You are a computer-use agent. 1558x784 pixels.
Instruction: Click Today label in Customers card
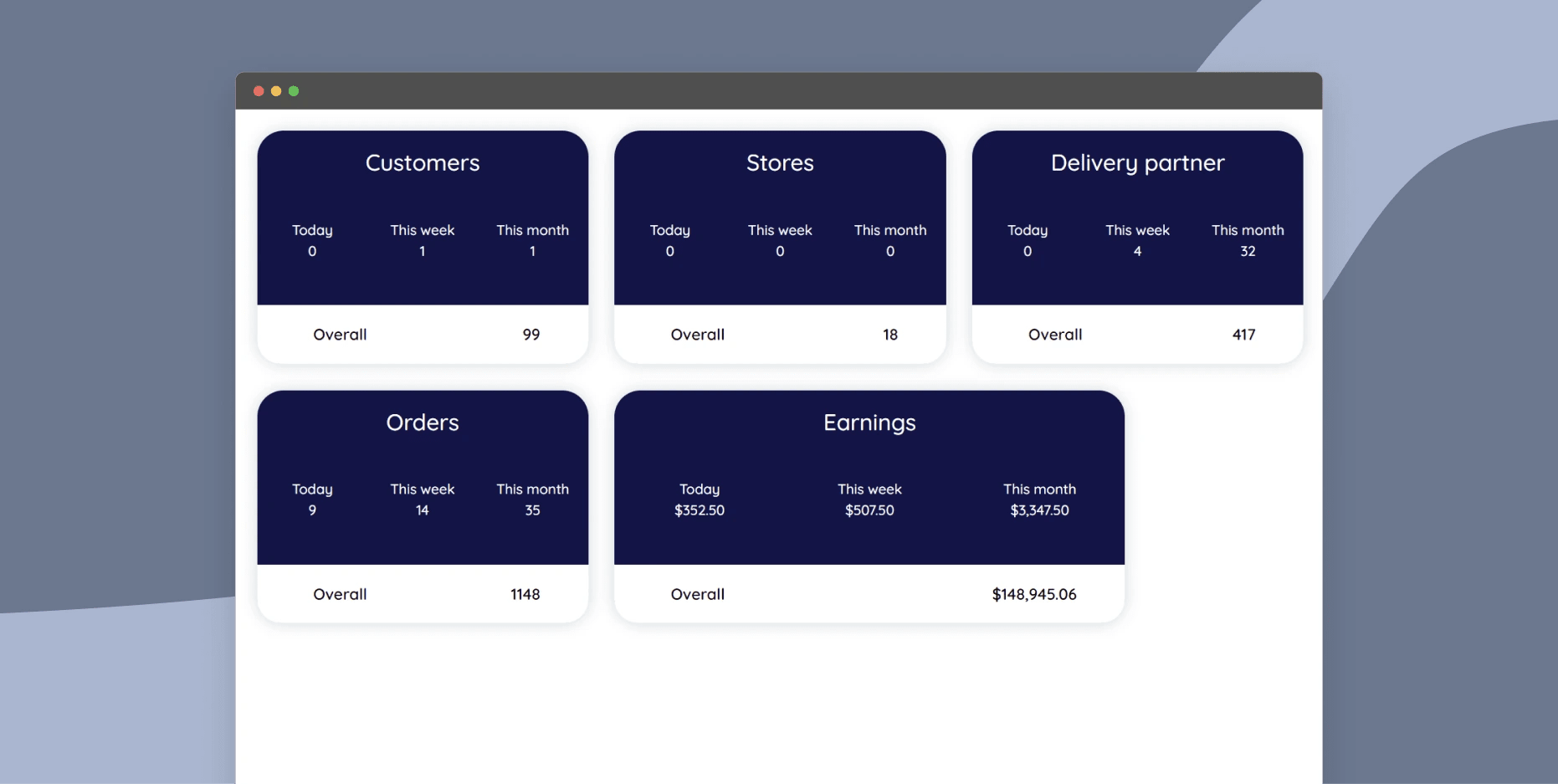coord(312,231)
